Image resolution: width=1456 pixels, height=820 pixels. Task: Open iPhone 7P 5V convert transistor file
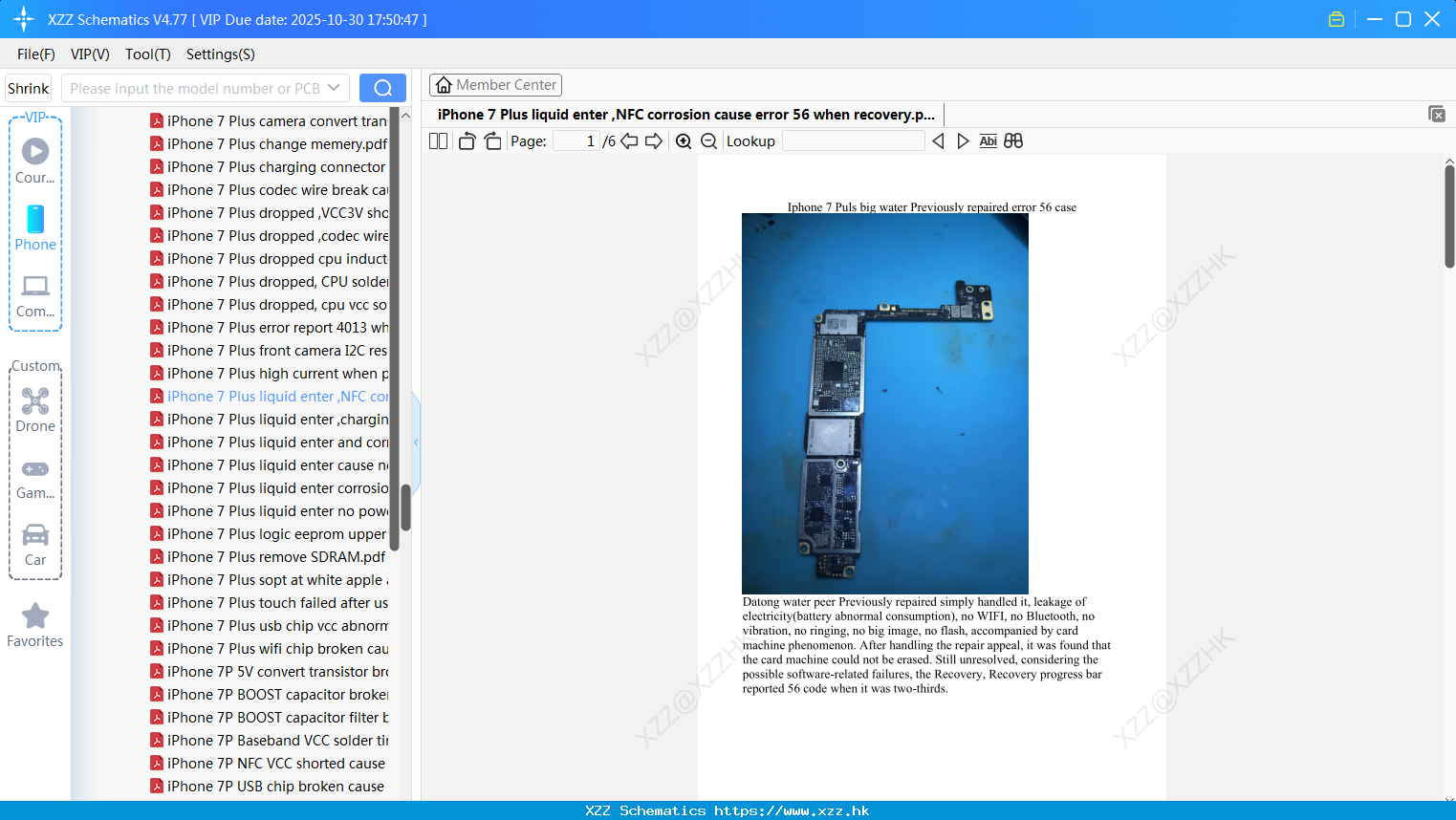[269, 671]
